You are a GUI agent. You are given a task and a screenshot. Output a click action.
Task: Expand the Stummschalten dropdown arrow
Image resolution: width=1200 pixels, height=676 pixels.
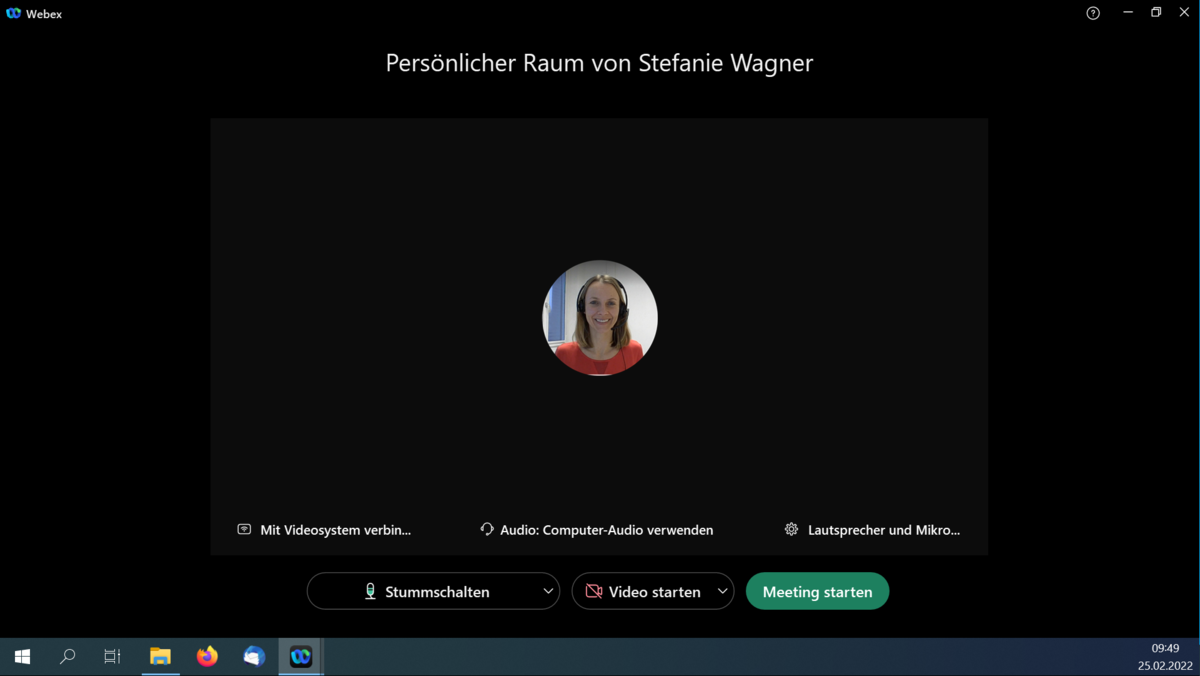pyautogui.click(x=548, y=591)
